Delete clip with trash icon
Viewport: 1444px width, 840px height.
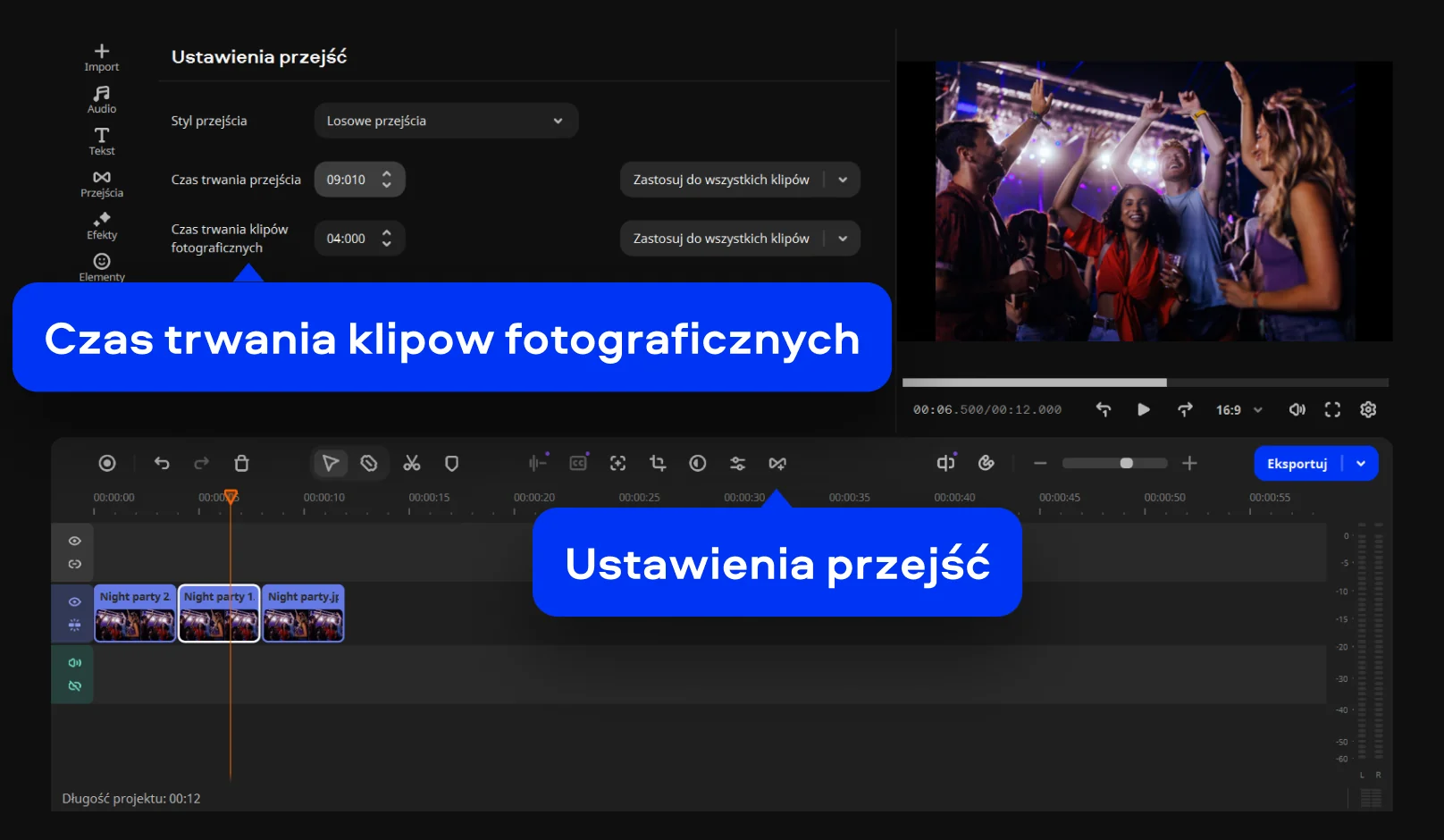[x=241, y=463]
